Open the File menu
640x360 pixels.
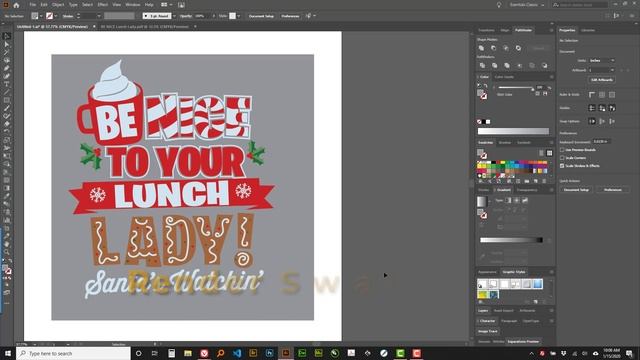[32, 5]
